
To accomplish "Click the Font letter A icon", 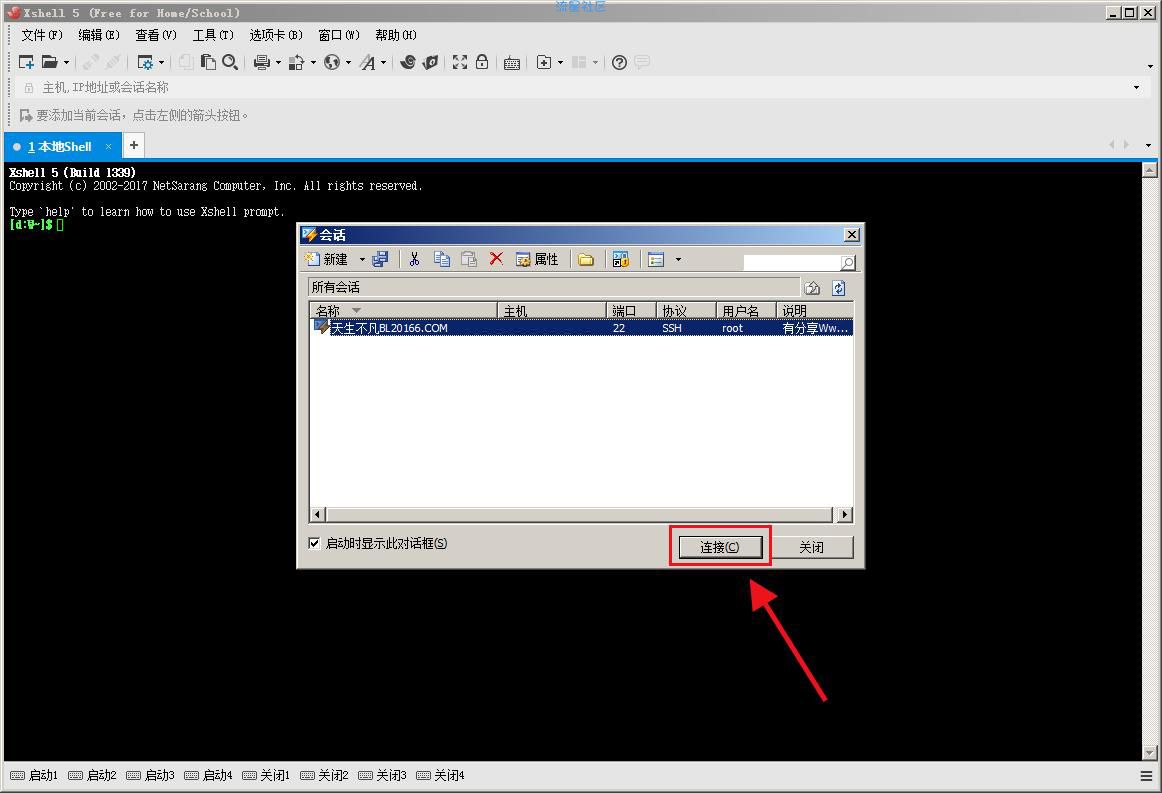I will [x=368, y=62].
